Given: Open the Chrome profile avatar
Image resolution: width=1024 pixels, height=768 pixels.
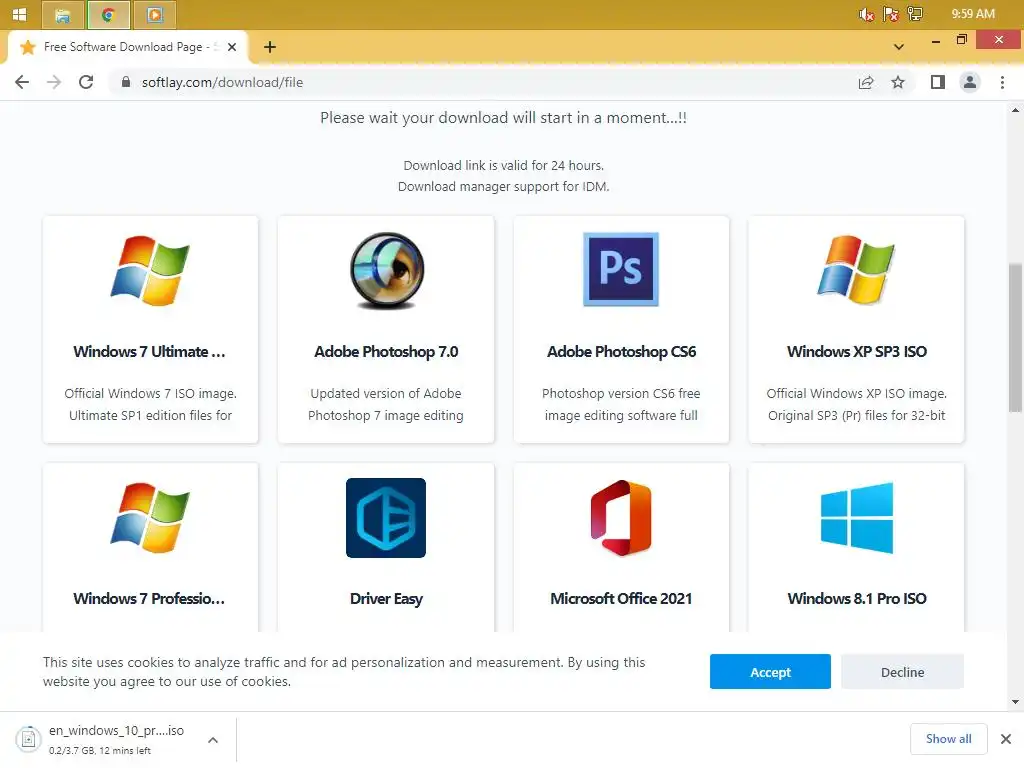Looking at the screenshot, I should [x=970, y=82].
